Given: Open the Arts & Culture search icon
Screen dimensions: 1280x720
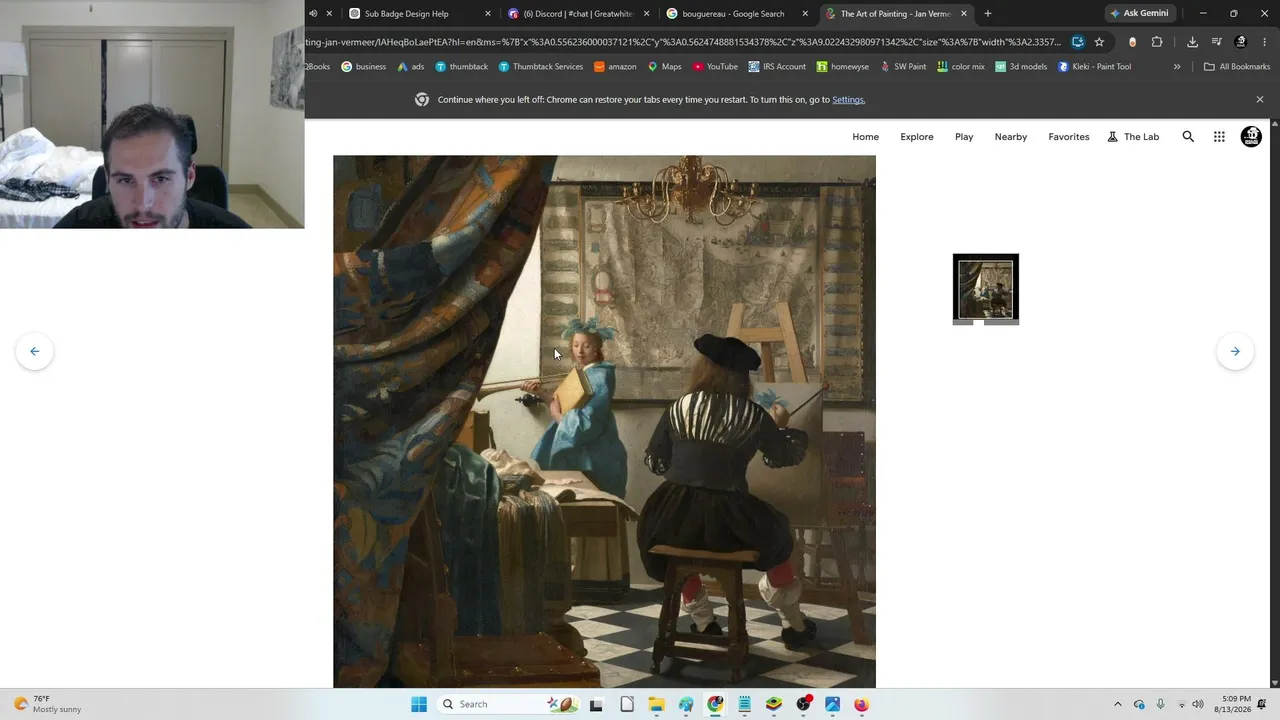Looking at the screenshot, I should click(x=1188, y=137).
